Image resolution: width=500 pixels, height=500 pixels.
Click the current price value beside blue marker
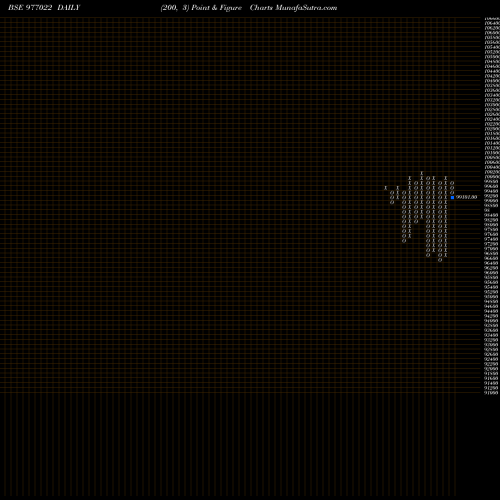(x=466, y=197)
